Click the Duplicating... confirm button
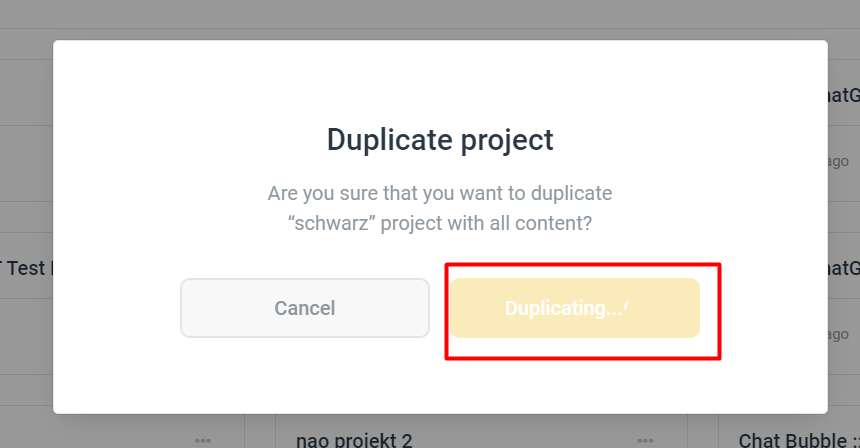Viewport: 860px width, 448px height. coord(575,308)
